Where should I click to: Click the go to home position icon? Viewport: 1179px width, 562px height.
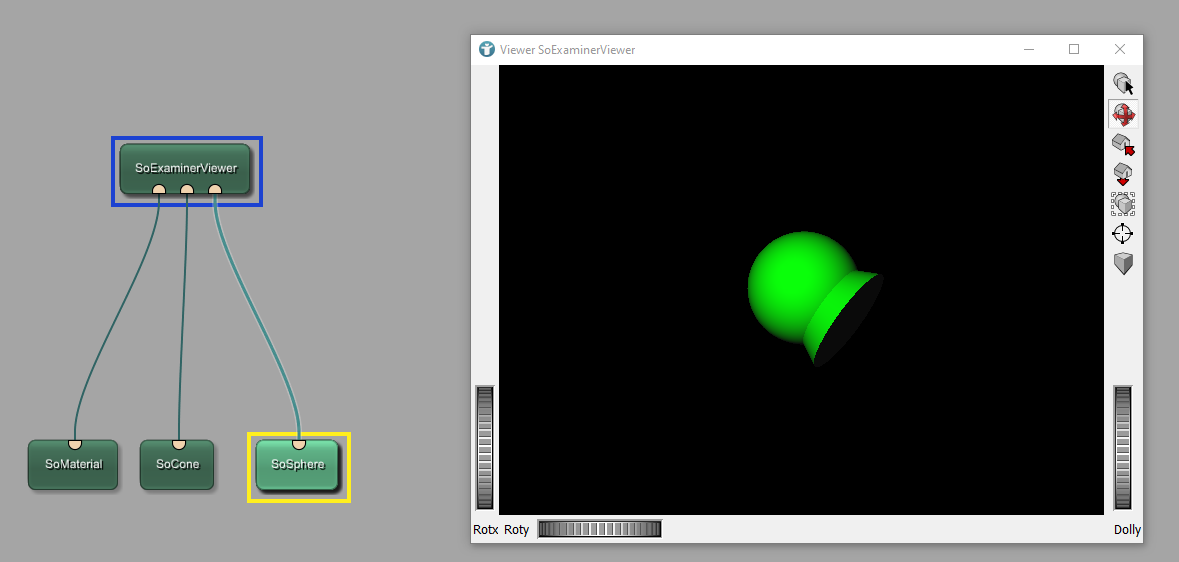pos(1122,145)
